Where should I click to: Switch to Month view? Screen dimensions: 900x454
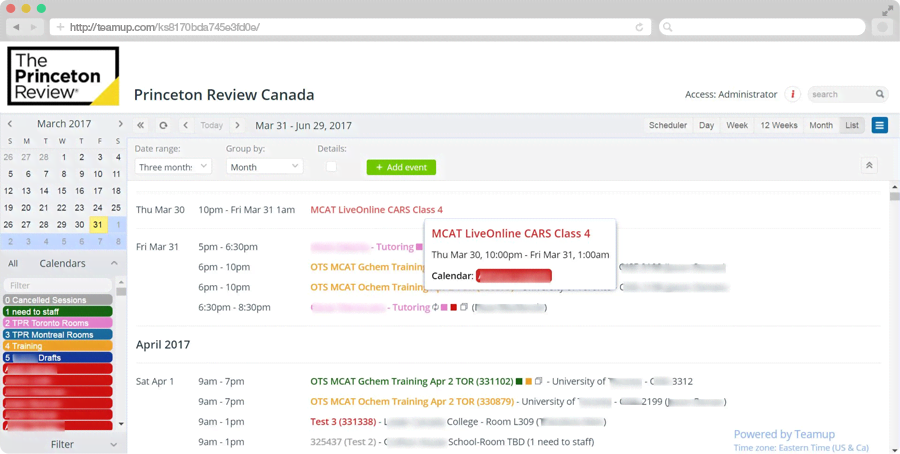tap(821, 125)
